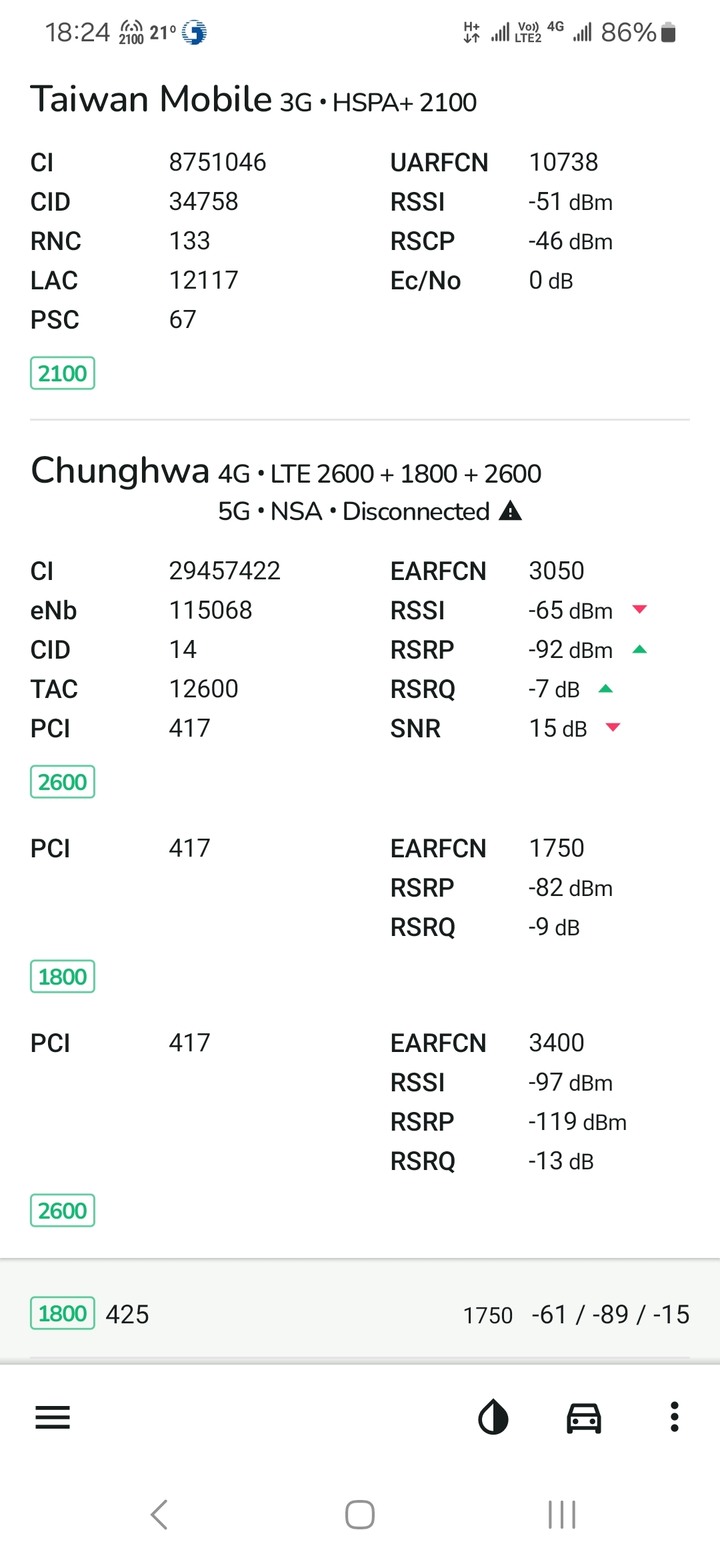Open the Taiwan Mobile 3G header
The height and width of the screenshot is (1560, 720).
(x=253, y=100)
